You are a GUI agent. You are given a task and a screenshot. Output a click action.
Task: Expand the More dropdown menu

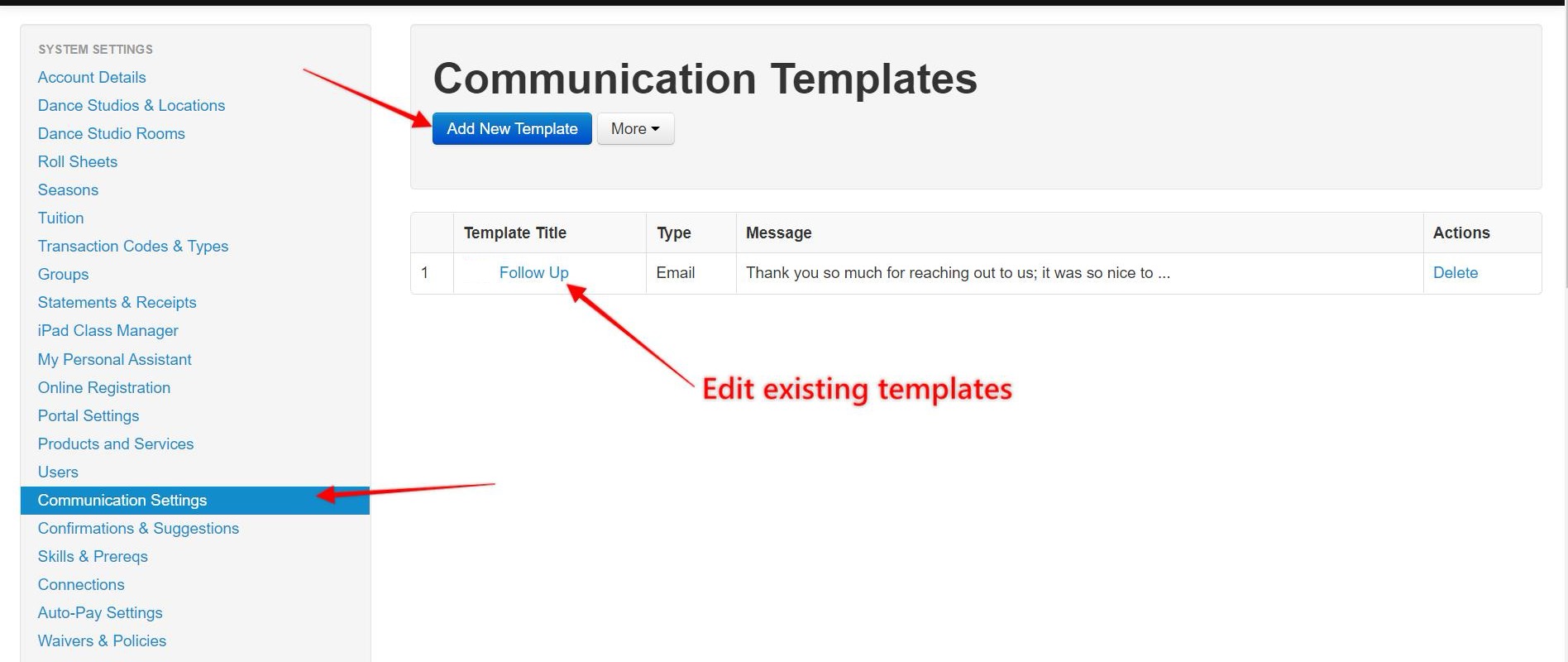coord(635,128)
